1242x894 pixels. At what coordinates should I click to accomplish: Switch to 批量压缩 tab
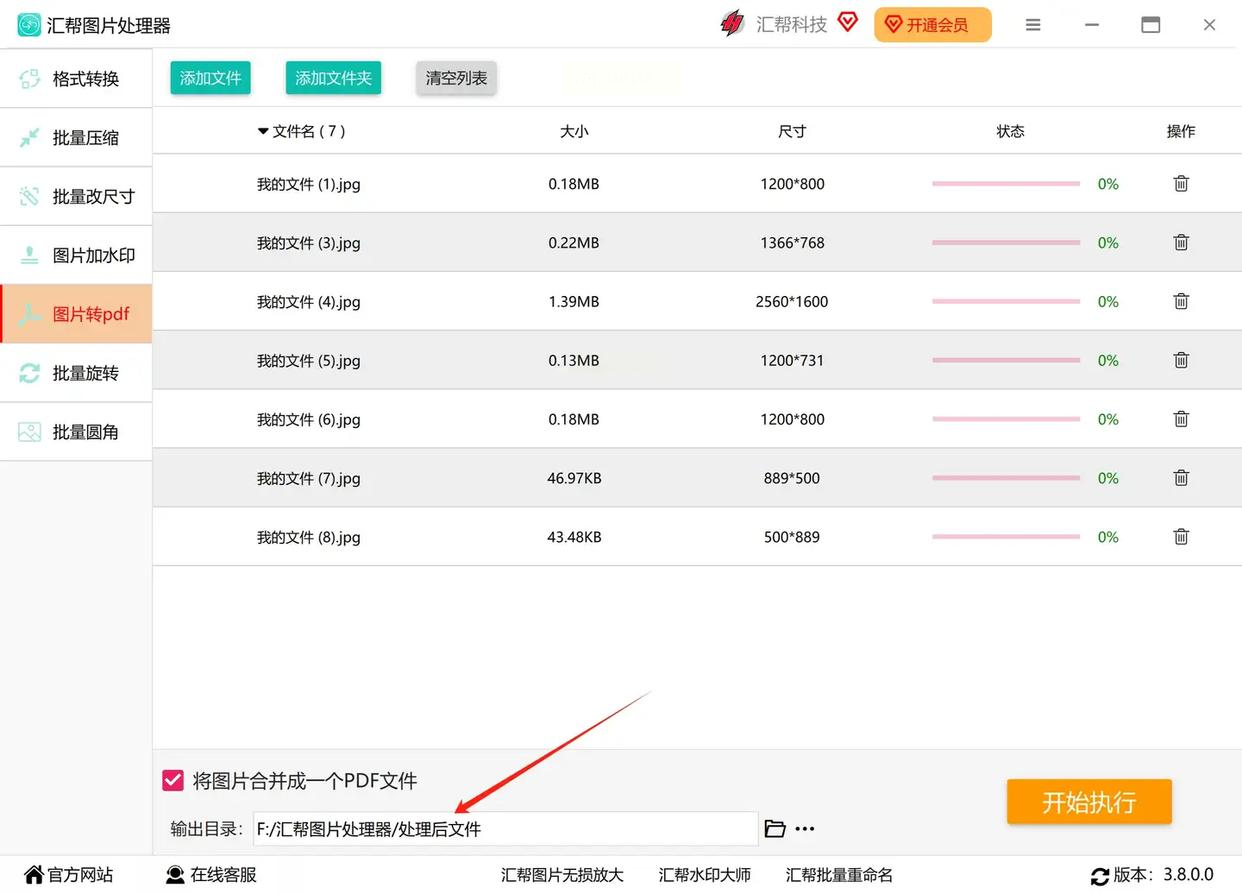(x=76, y=138)
